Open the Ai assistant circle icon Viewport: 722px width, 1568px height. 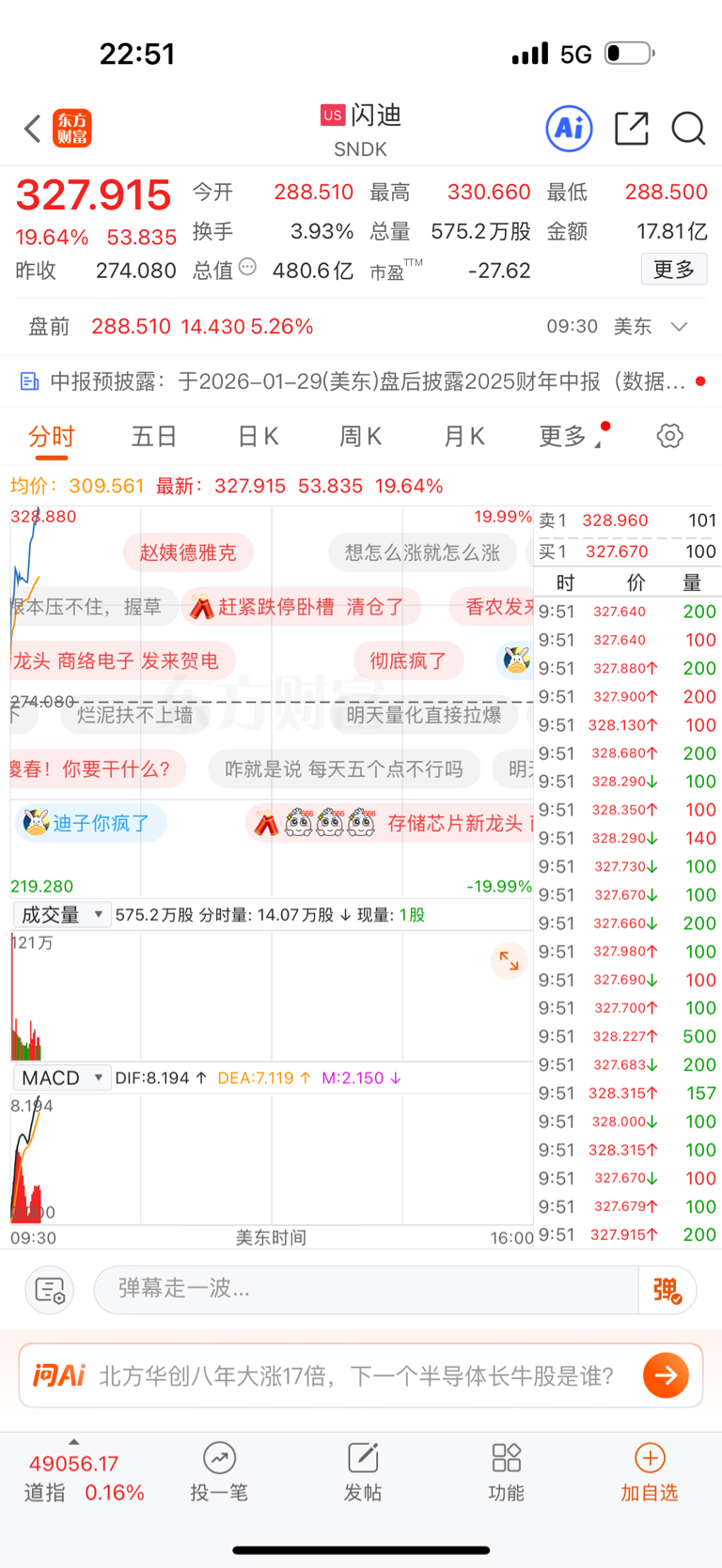pyautogui.click(x=569, y=128)
